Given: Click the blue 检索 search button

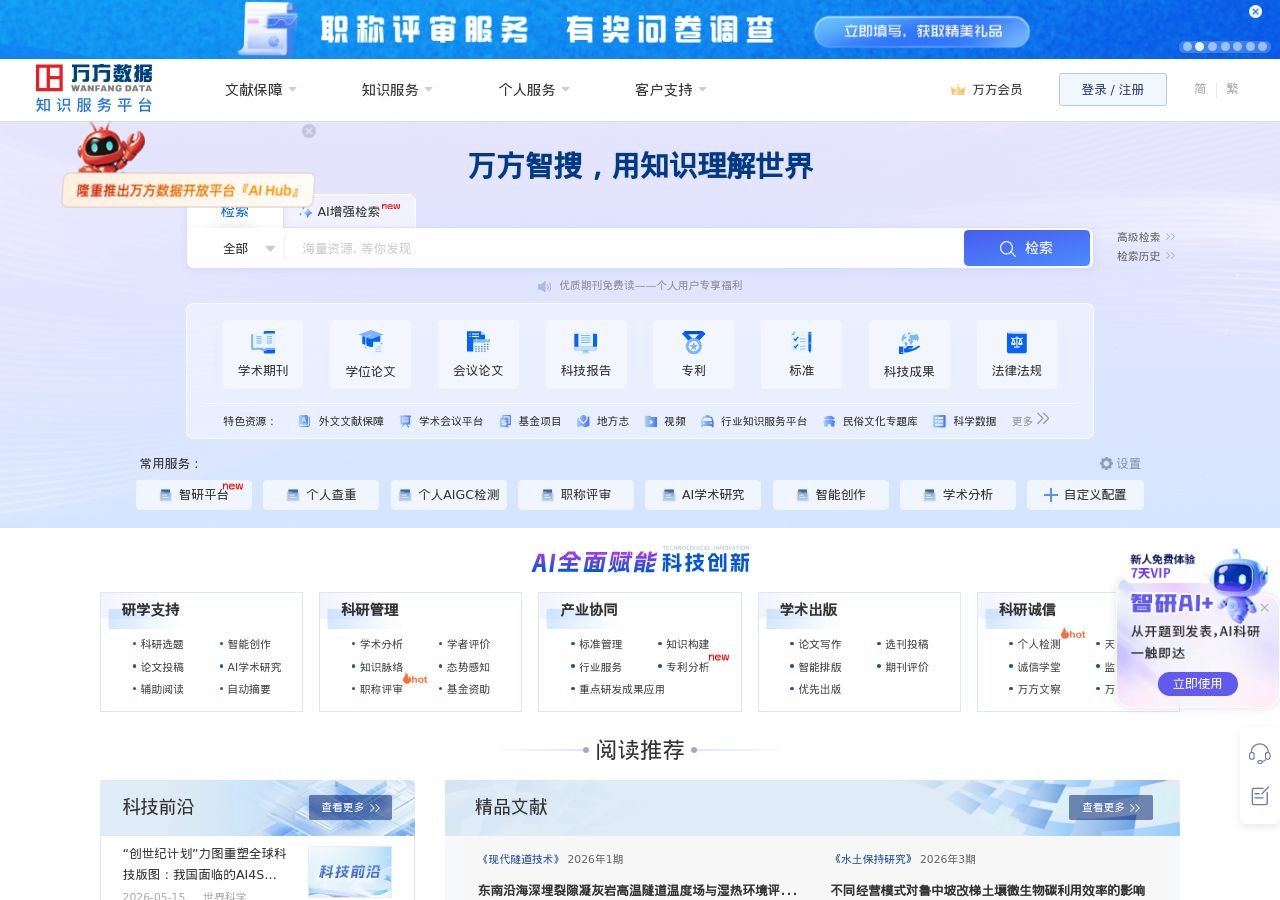Looking at the screenshot, I should pos(1027,248).
